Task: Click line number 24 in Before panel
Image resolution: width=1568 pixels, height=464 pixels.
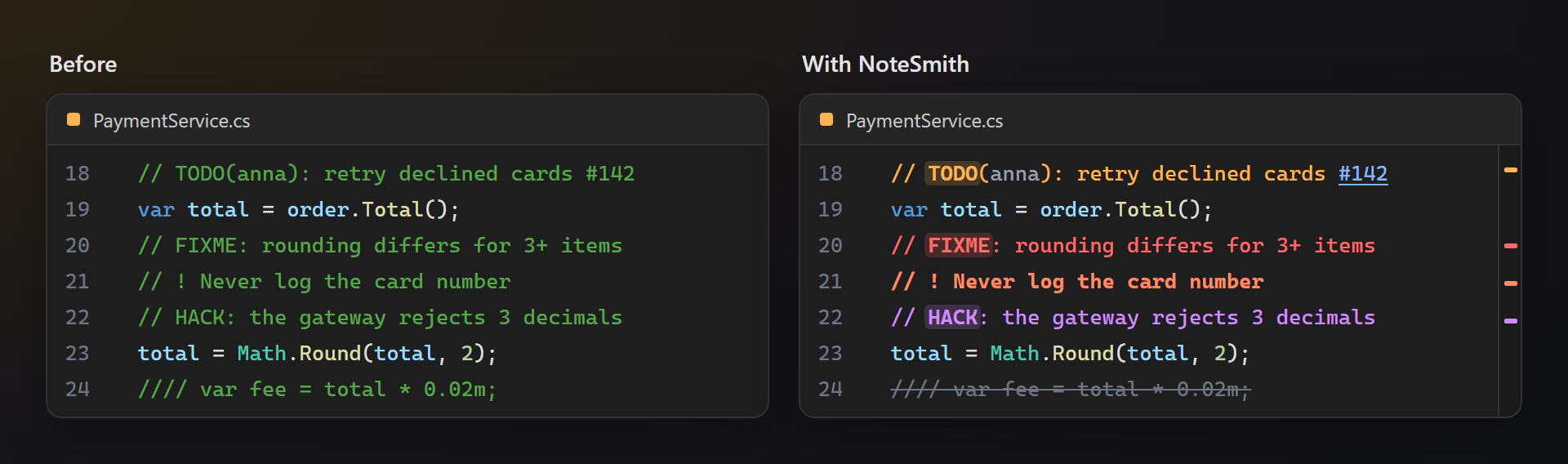Action: click(x=78, y=390)
